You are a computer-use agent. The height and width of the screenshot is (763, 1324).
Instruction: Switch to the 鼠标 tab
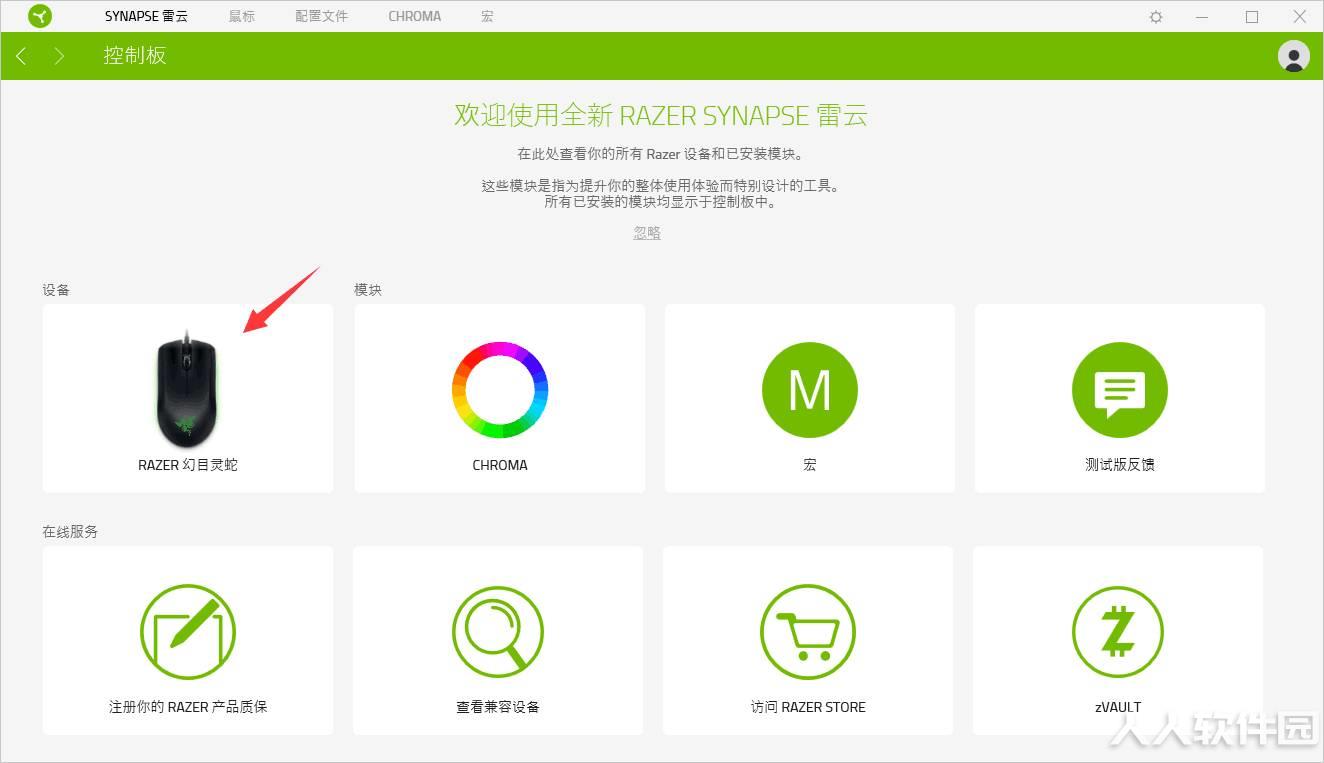point(242,16)
